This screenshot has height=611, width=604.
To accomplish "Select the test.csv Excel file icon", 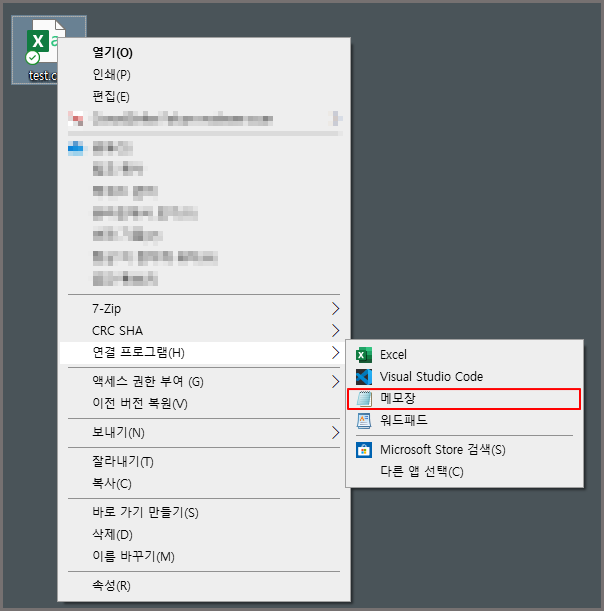I will click(x=42, y=43).
